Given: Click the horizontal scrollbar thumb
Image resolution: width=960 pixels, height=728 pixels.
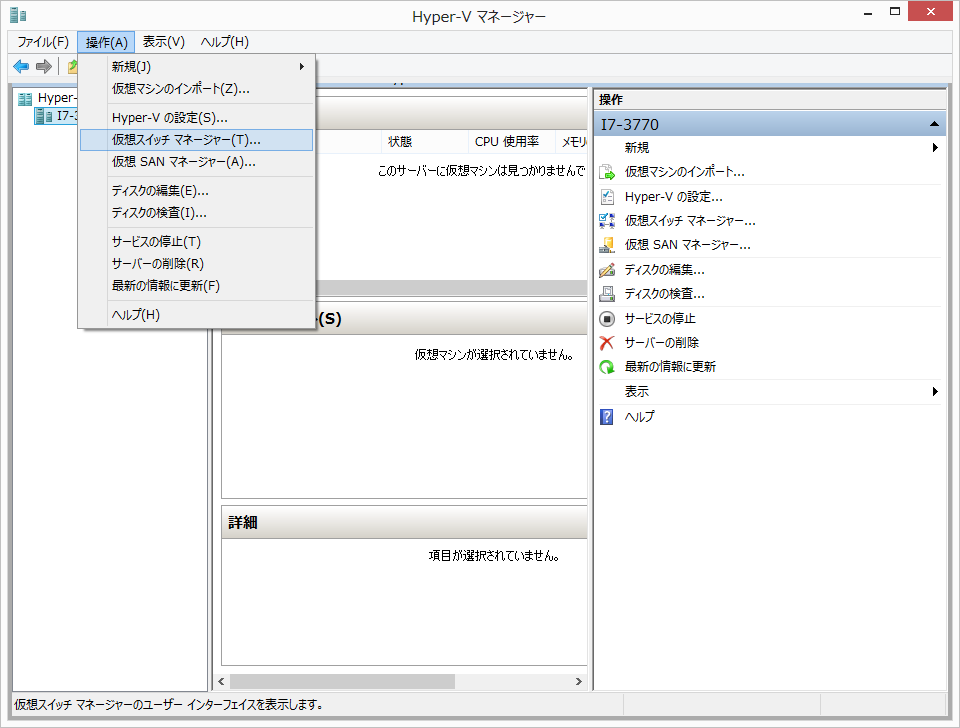Looking at the screenshot, I should click(x=342, y=681).
